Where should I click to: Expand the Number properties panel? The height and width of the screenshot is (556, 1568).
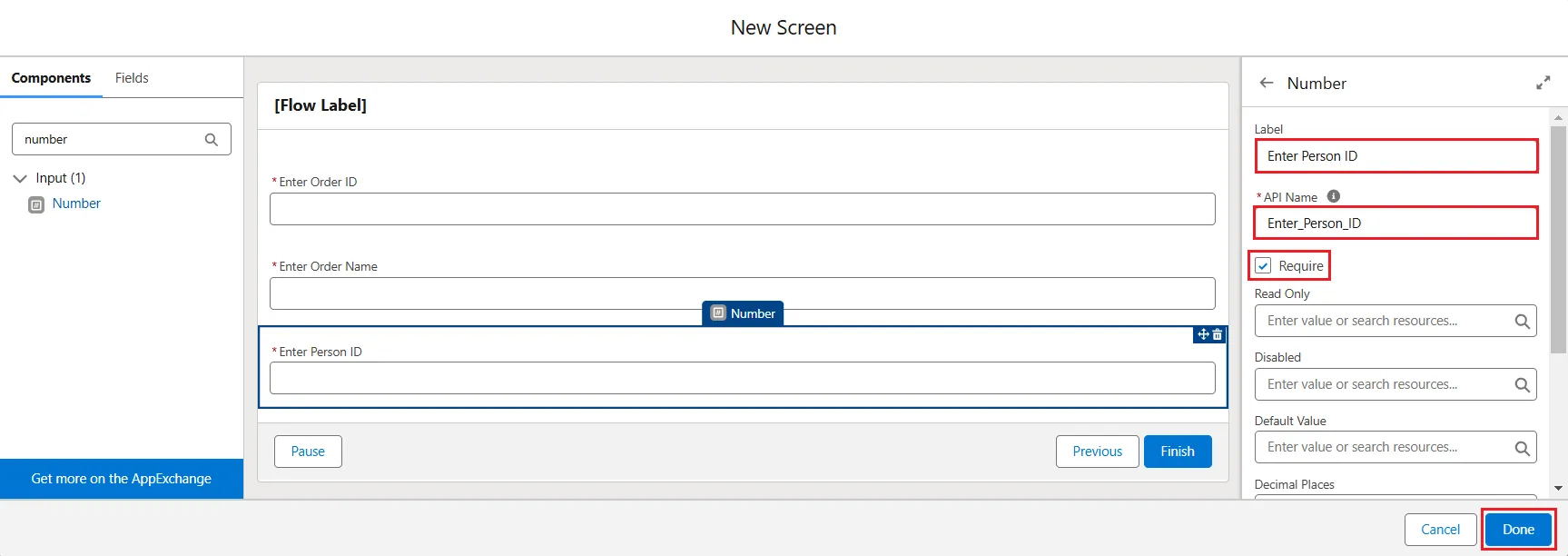pos(1543,83)
